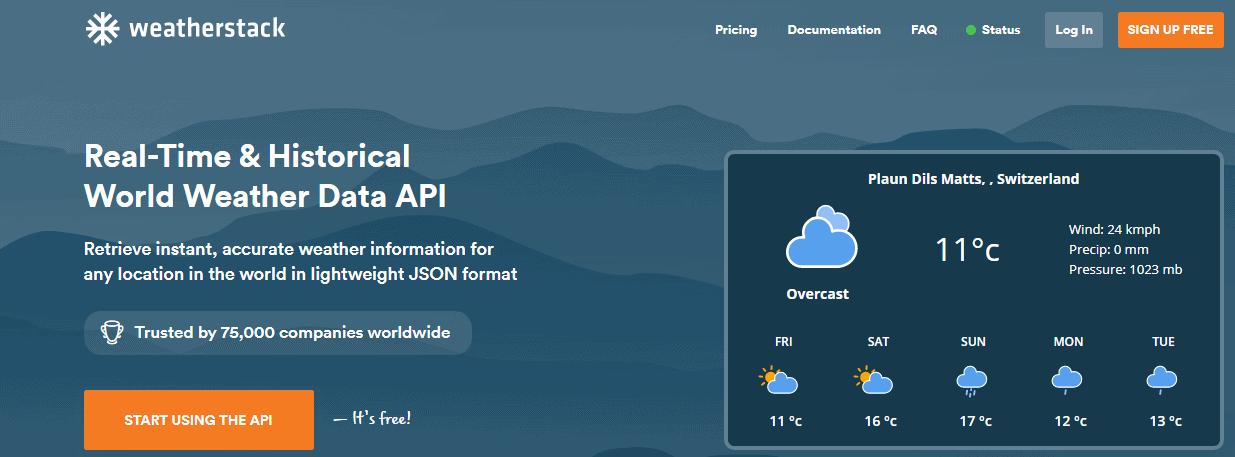Click the weatherstack brand name text
1235x457 pixels.
pyautogui.click(x=207, y=29)
